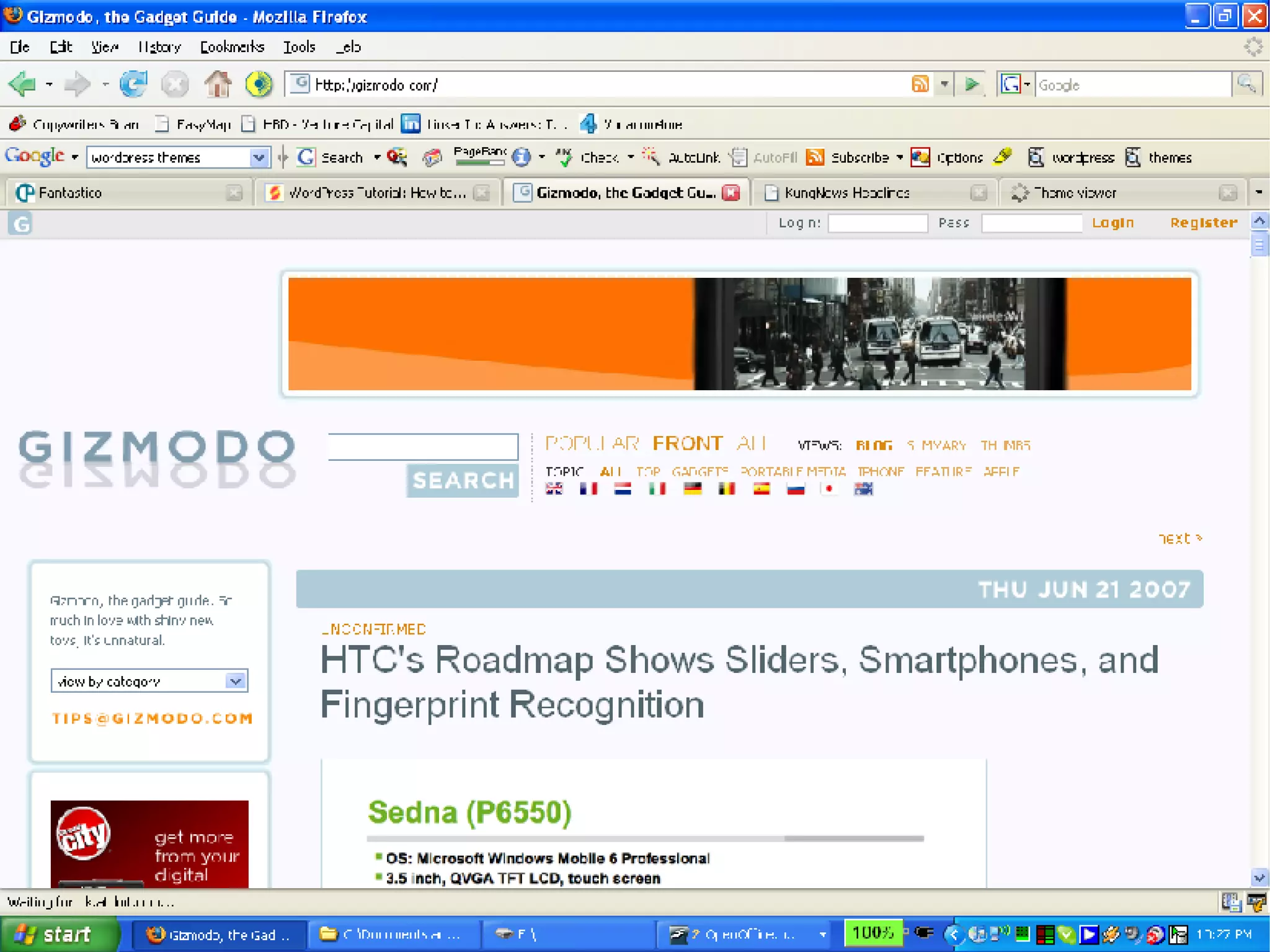Click the page scrollbar down arrow
Image resolution: width=1270 pixels, height=952 pixels.
[x=1259, y=878]
